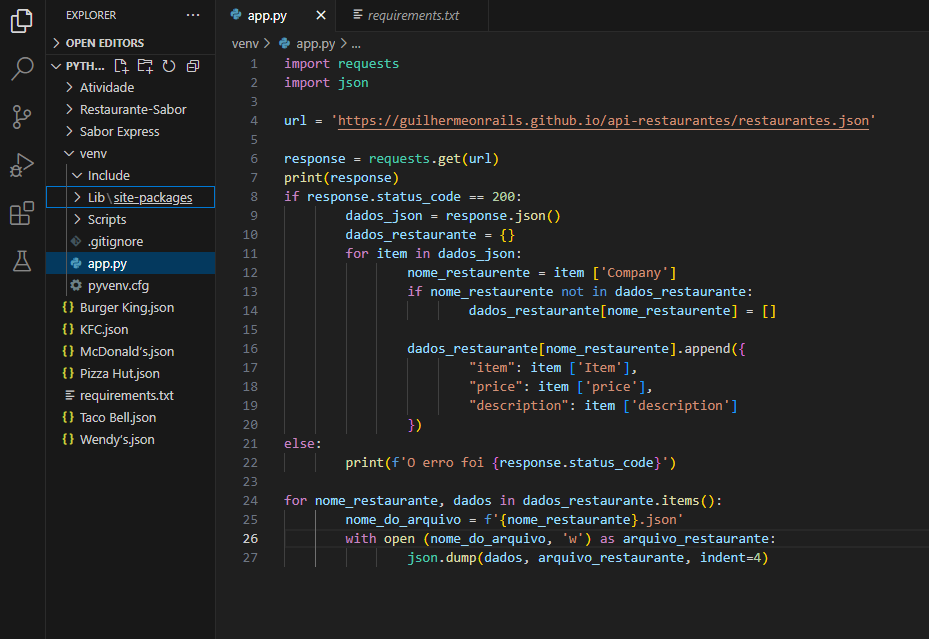Image resolution: width=929 pixels, height=639 pixels.
Task: Open the Explorer view in activity bar
Action: coord(22,21)
